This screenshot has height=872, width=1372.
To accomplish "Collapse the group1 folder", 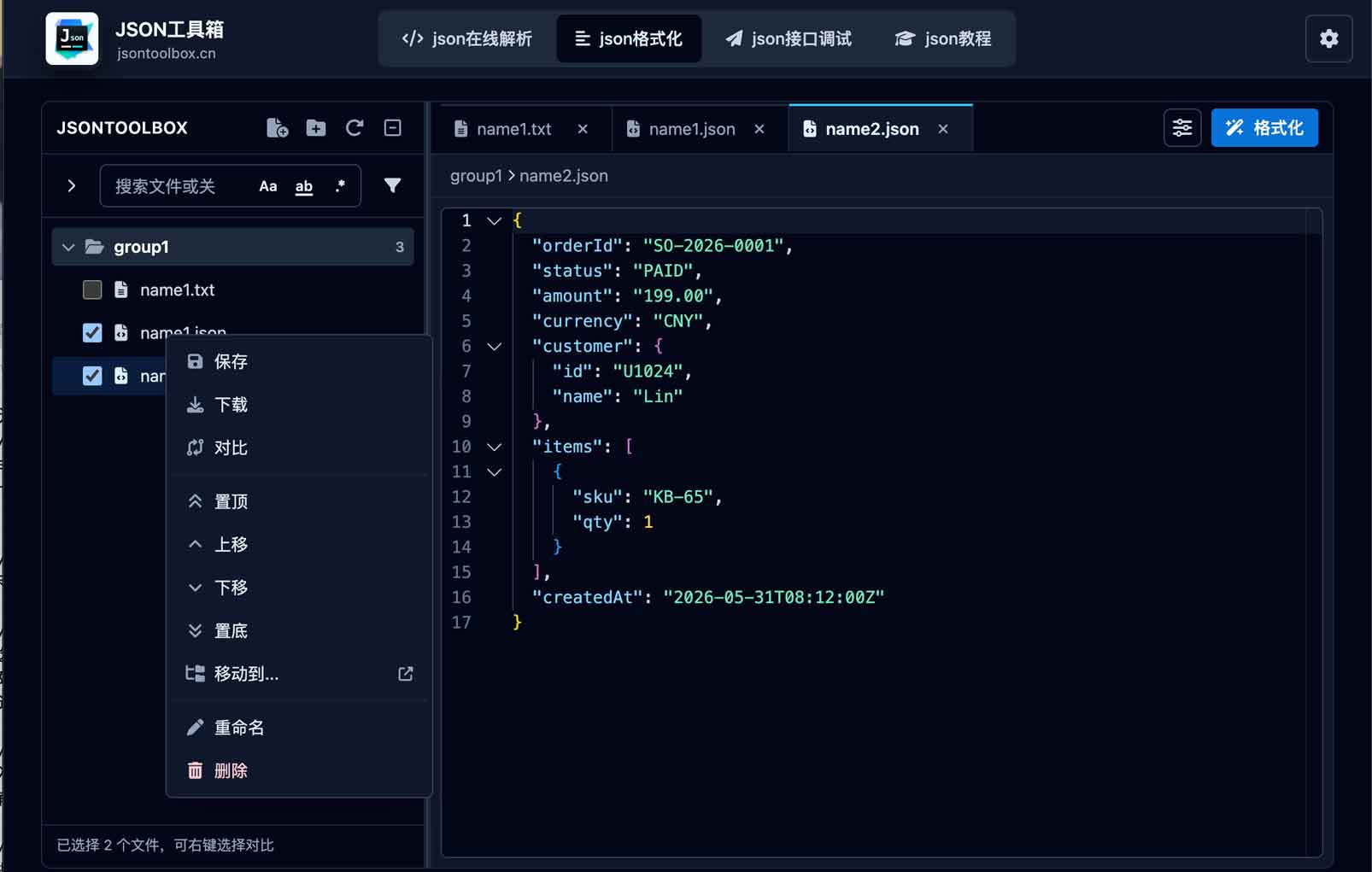I will 68,247.
